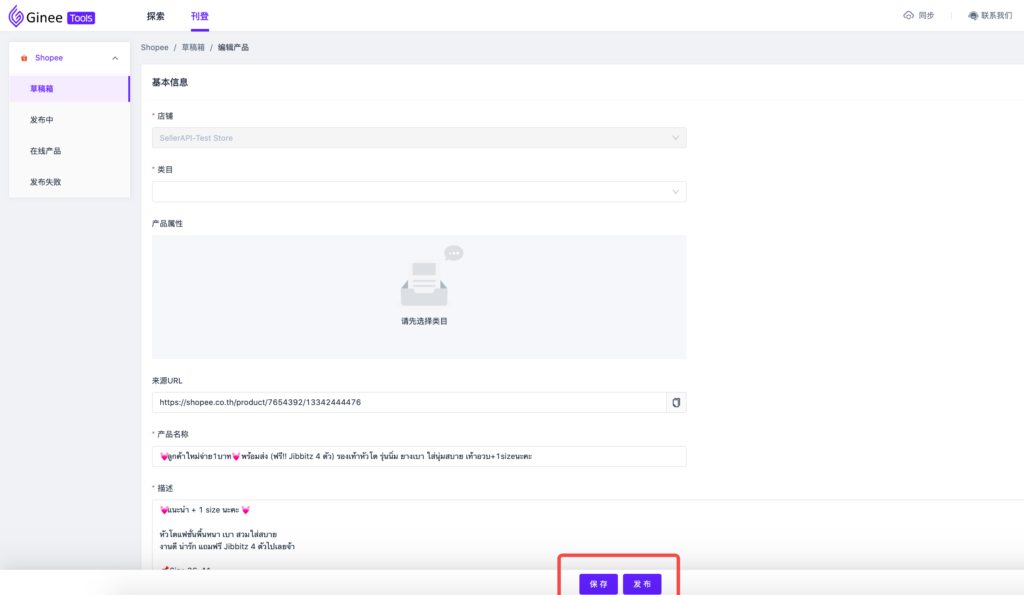Image resolution: width=1024 pixels, height=595 pixels.
Task: Open the 店铺 store dropdown
Action: [x=419, y=138]
